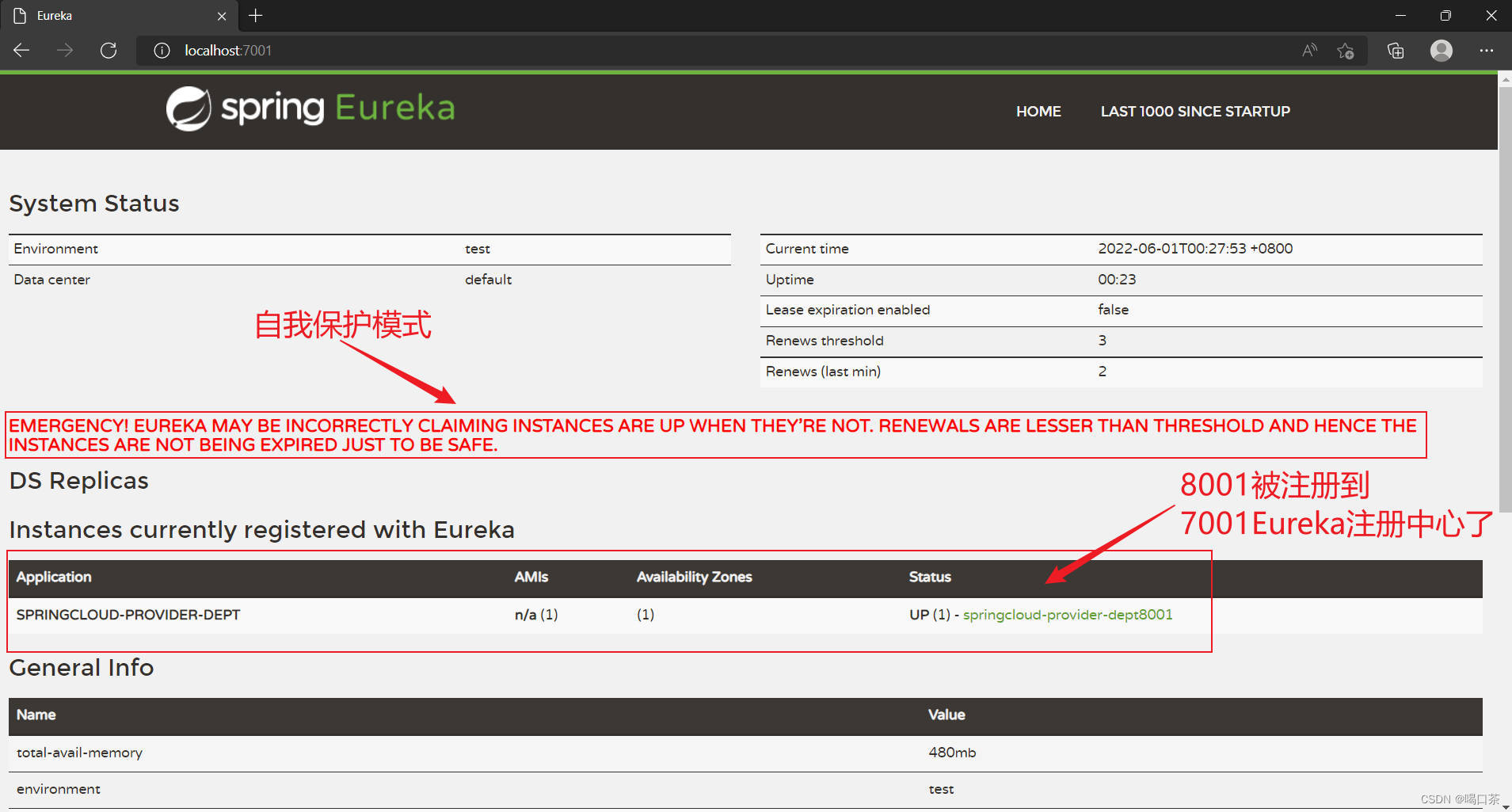Viewport: 1512px width, 812px height.
Task: Click the Renews threshold label
Action: tap(825, 341)
